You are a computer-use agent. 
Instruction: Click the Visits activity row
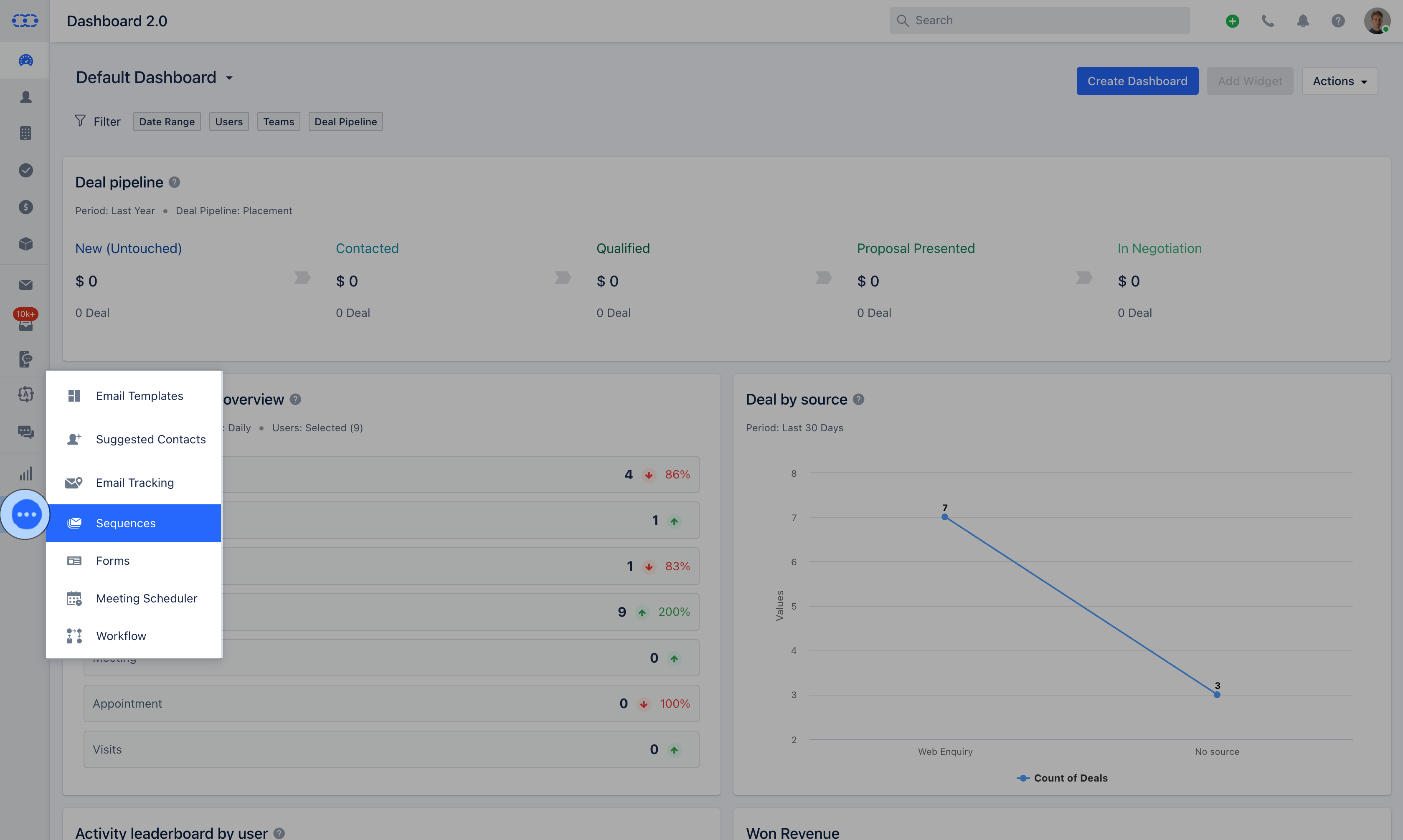click(x=391, y=749)
